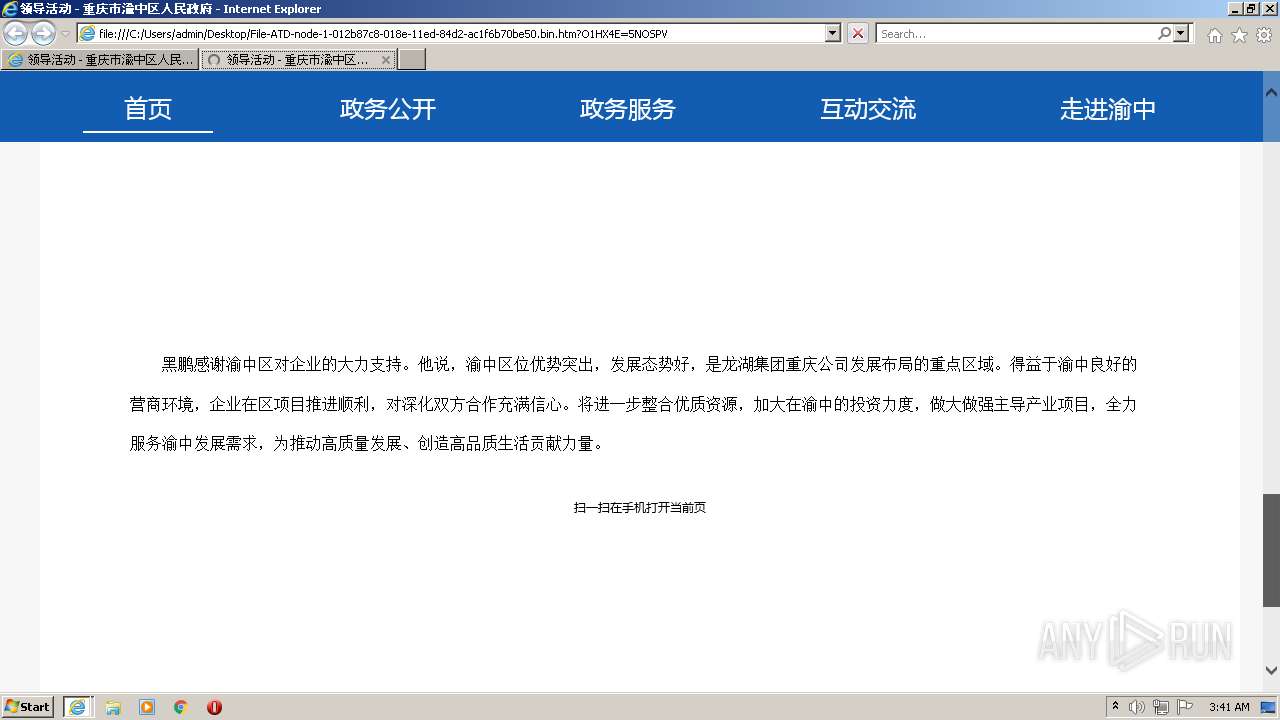The height and width of the screenshot is (720, 1280).
Task: Open the Tools gear icon
Action: click(1264, 35)
